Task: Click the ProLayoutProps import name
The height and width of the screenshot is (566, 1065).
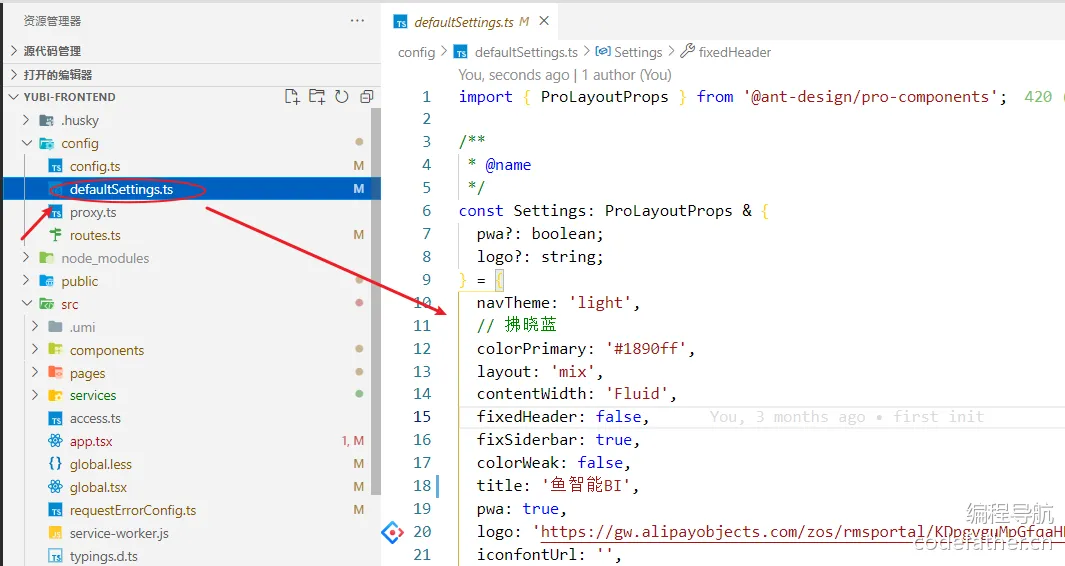Action: tap(604, 97)
